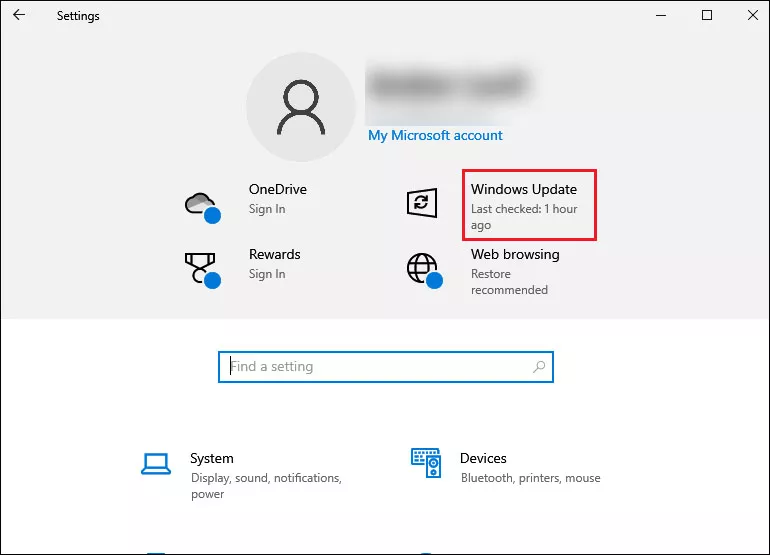Open Windows Update status tile
The image size is (770, 555).
529,205
